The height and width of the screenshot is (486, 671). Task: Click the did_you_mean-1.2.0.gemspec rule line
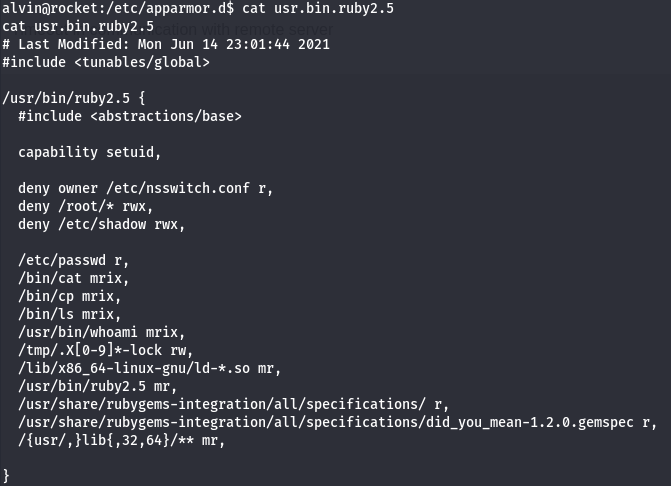pyautogui.click(x=338, y=422)
